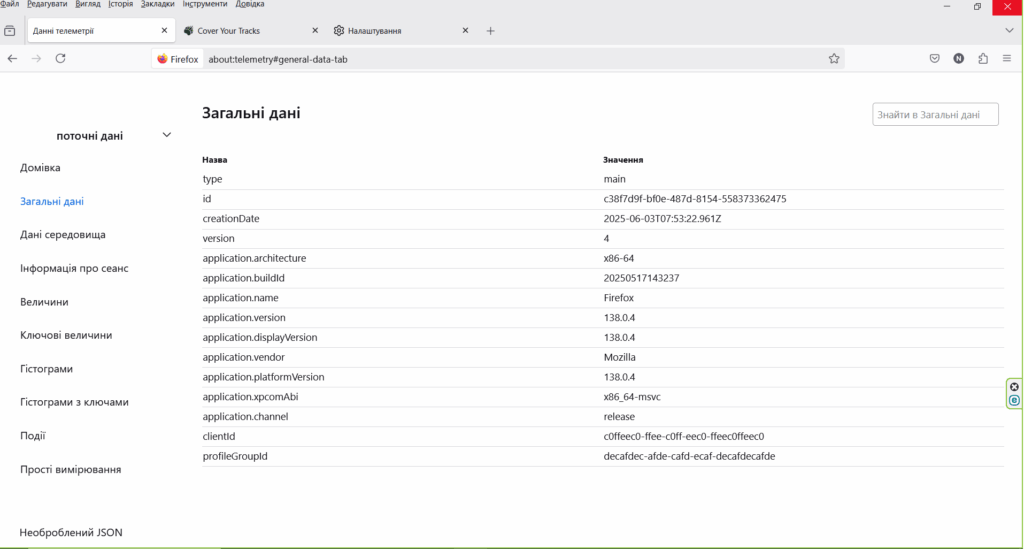Click the profileGroupId value decafdec-afde-cafd
1024x549 pixels.
pyautogui.click(x=689, y=456)
